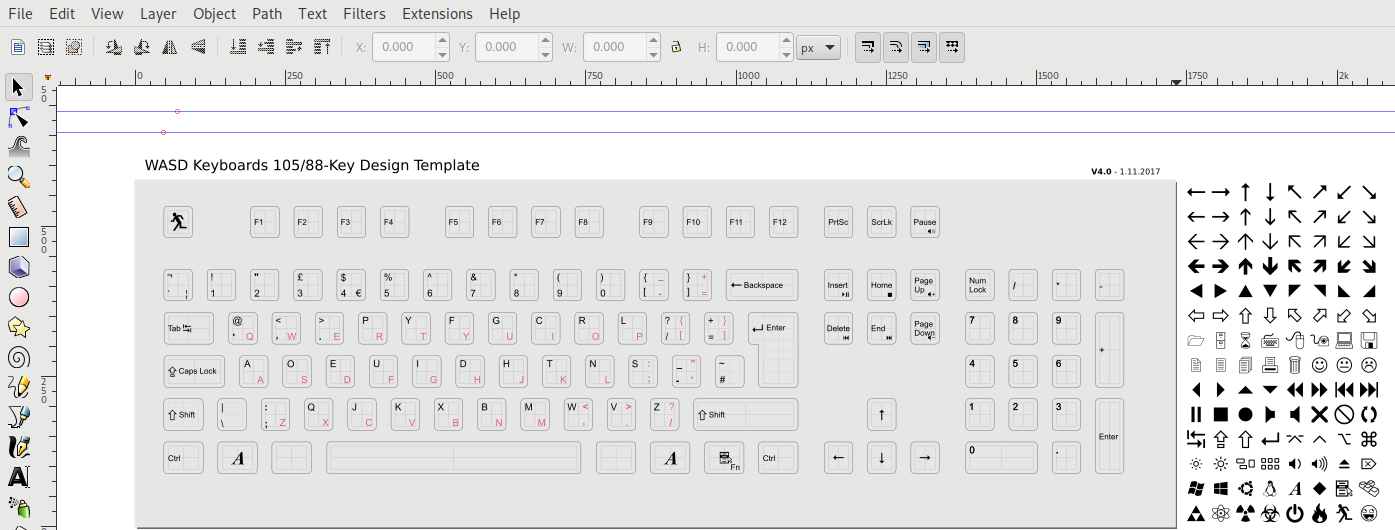Select the Caps Lock key on template
This screenshot has width=1395, height=530.
point(194,371)
